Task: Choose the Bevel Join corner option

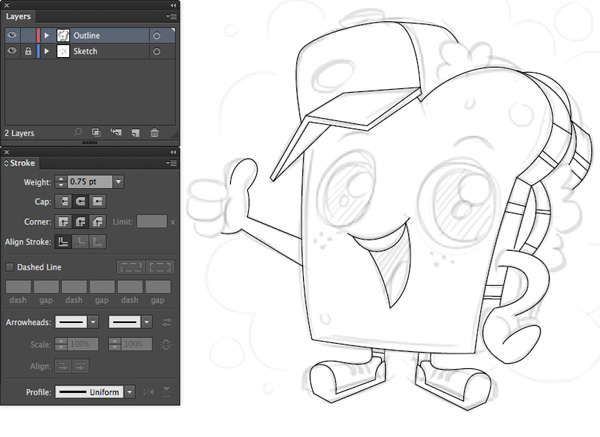Action: click(97, 221)
